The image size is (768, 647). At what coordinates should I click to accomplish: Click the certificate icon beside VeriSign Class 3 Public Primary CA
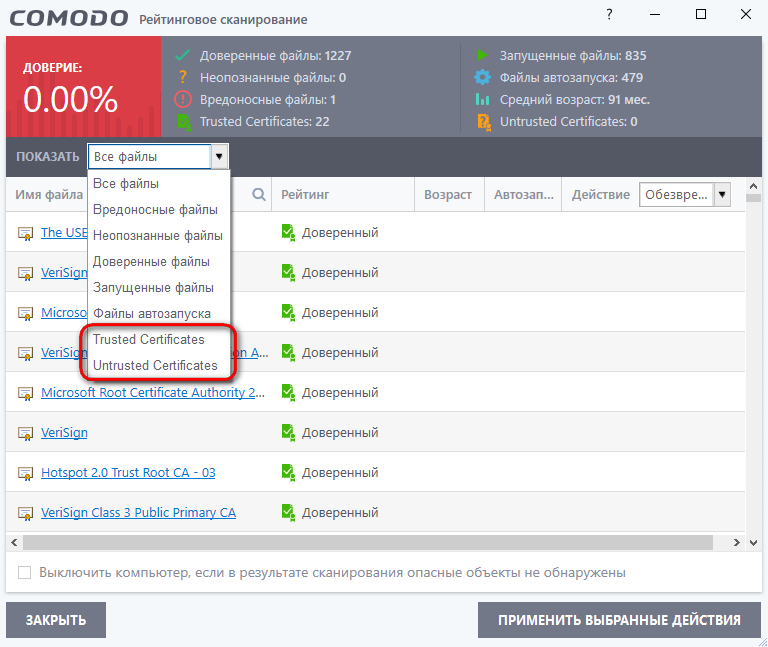[25, 514]
